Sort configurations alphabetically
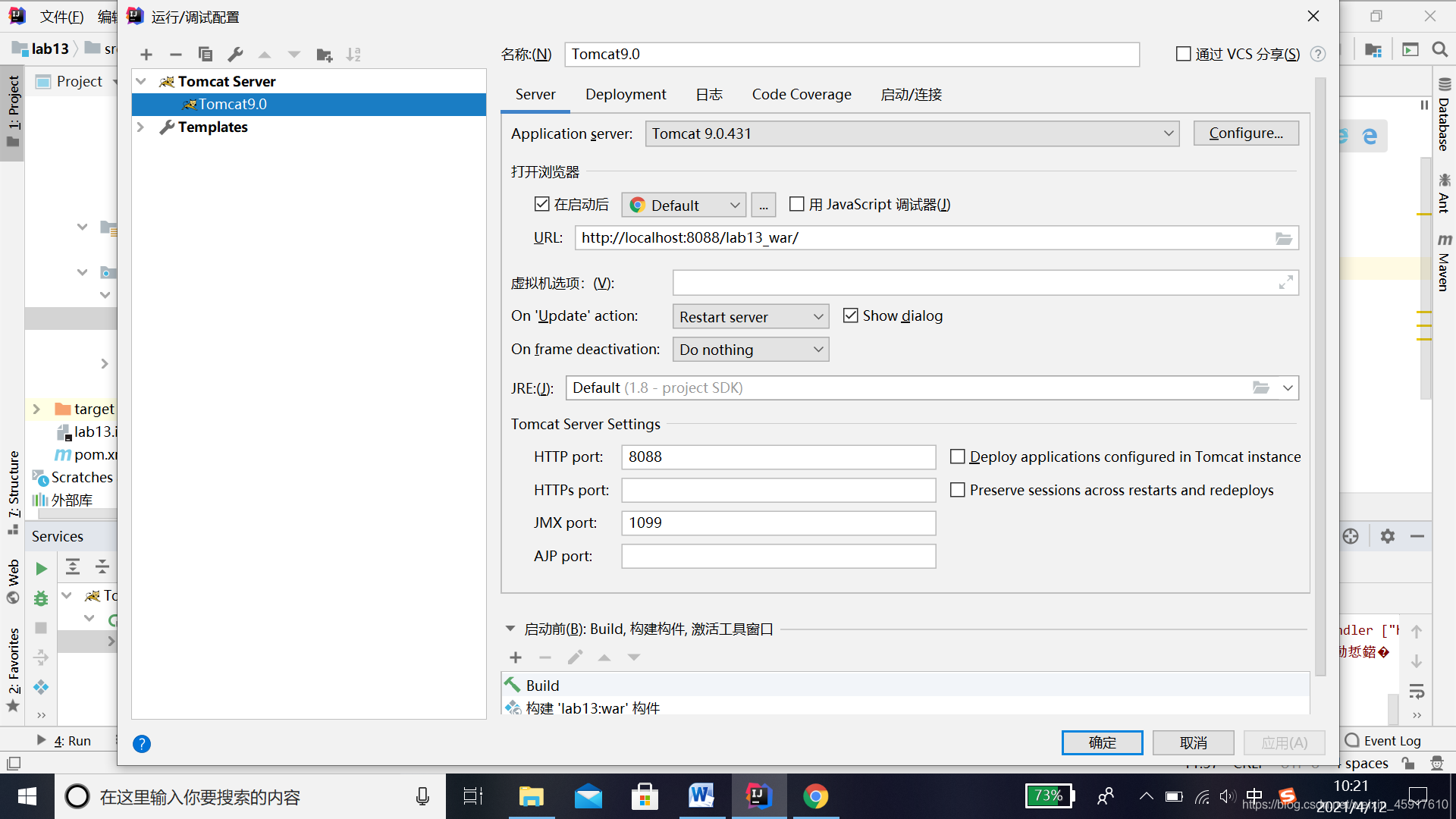 pyautogui.click(x=353, y=55)
